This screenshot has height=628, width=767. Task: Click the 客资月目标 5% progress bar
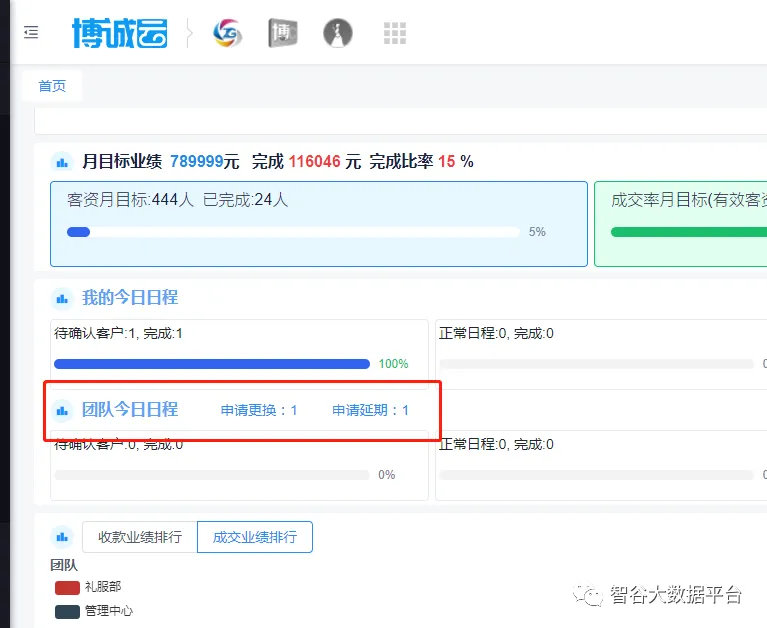click(x=292, y=232)
